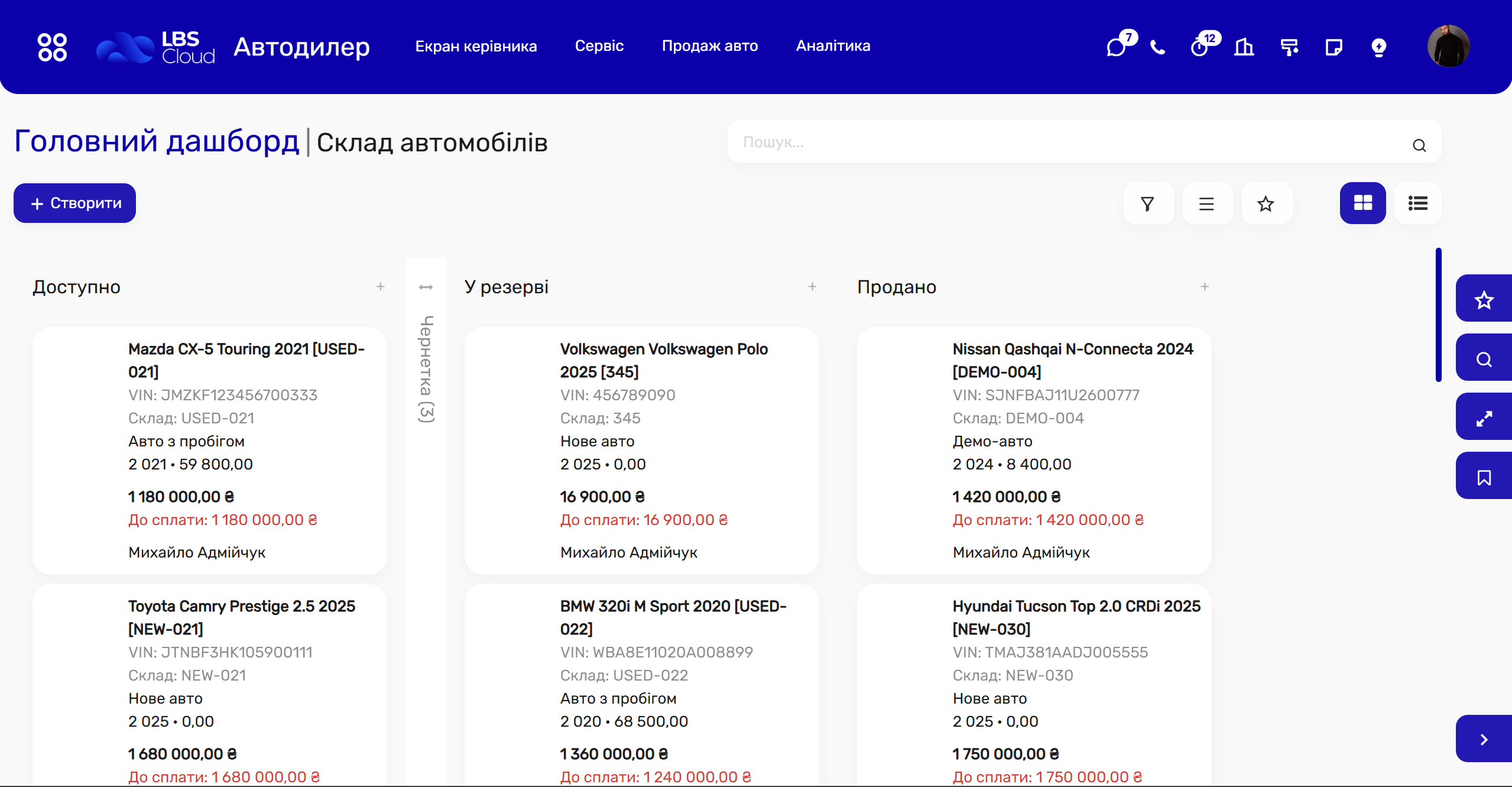Open the sticky note icon
The height and width of the screenshot is (787, 1512).
[x=1334, y=47]
